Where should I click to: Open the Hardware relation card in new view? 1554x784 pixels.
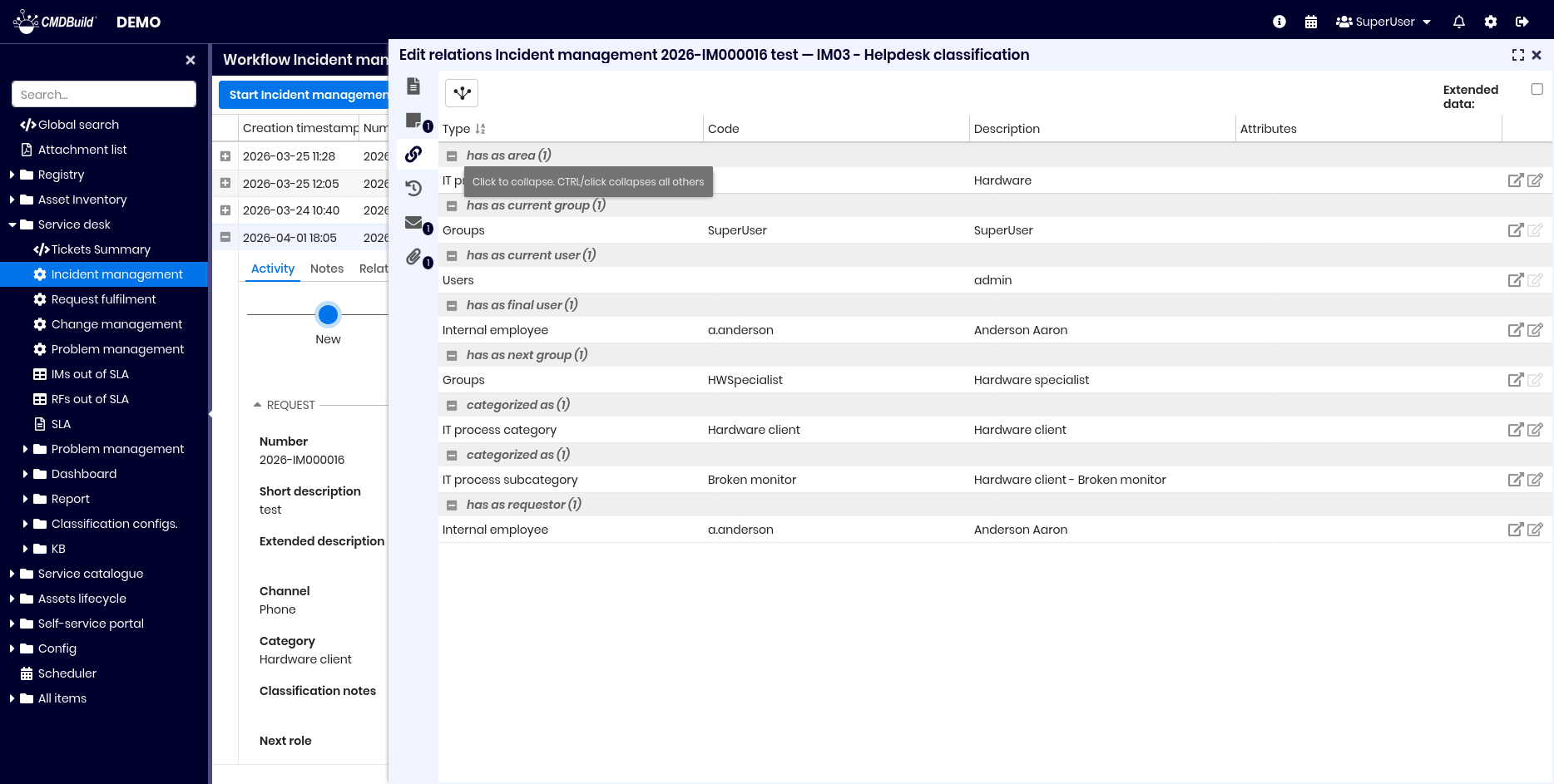click(1516, 180)
